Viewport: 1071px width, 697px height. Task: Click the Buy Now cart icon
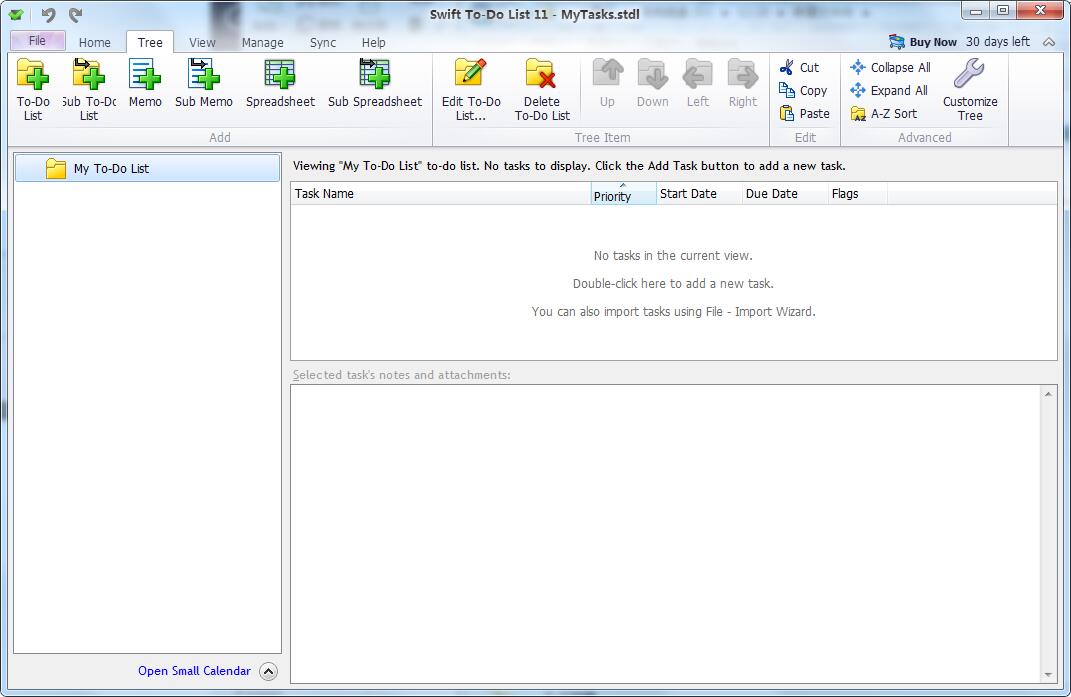(x=896, y=42)
